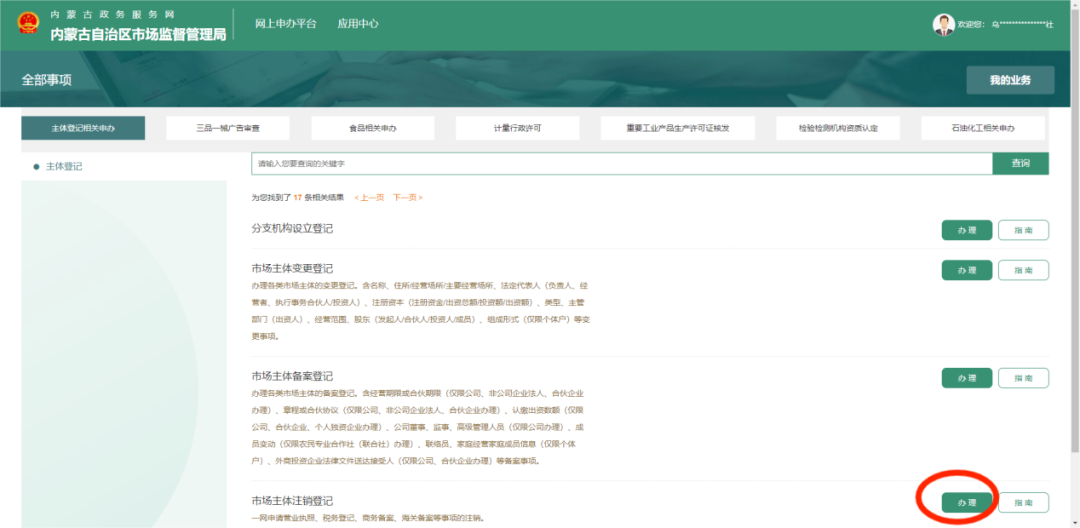Click the 市场主体注销登记 title text
Screen dimensions: 1080x528
292,501
